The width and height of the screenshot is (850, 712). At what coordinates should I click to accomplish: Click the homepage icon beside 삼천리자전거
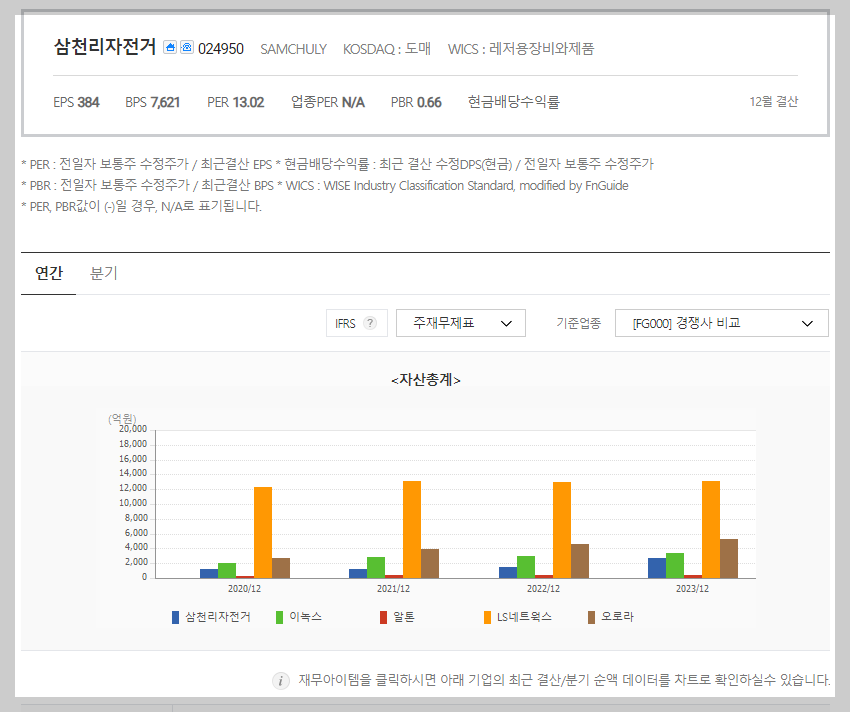click(x=170, y=47)
